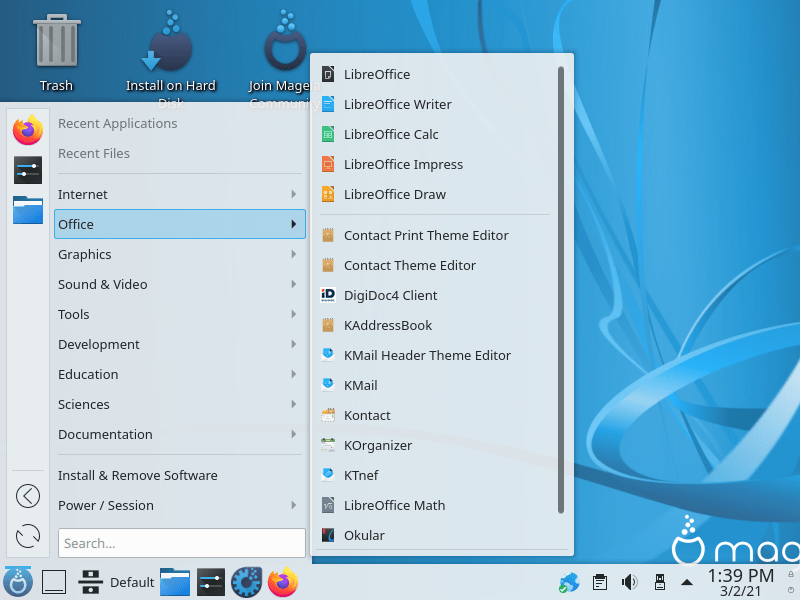Click the Office submenu vertical scrollbar
Viewport: 800px width, 600px height.
coord(561,290)
